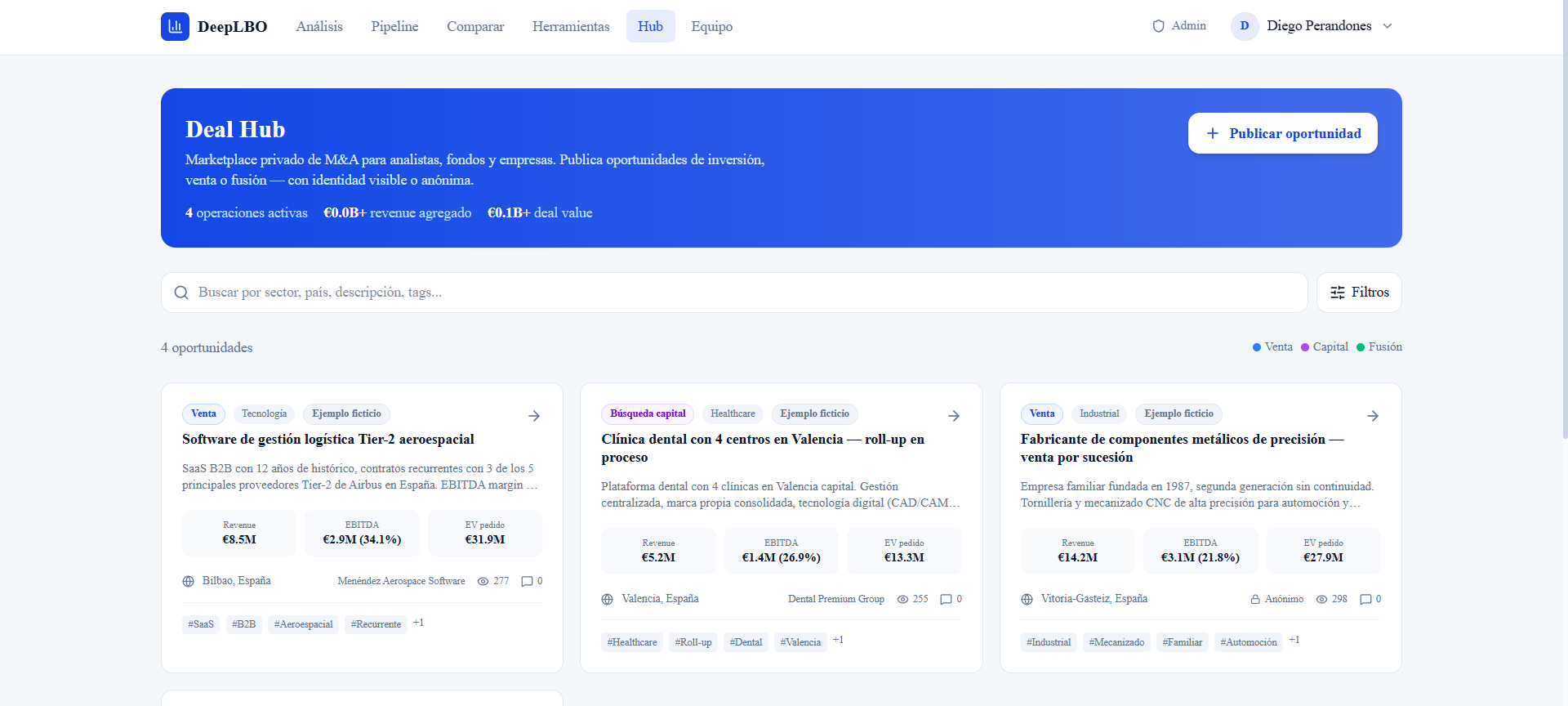
Task: Open the aerospace software card arrow
Action: coord(534,416)
